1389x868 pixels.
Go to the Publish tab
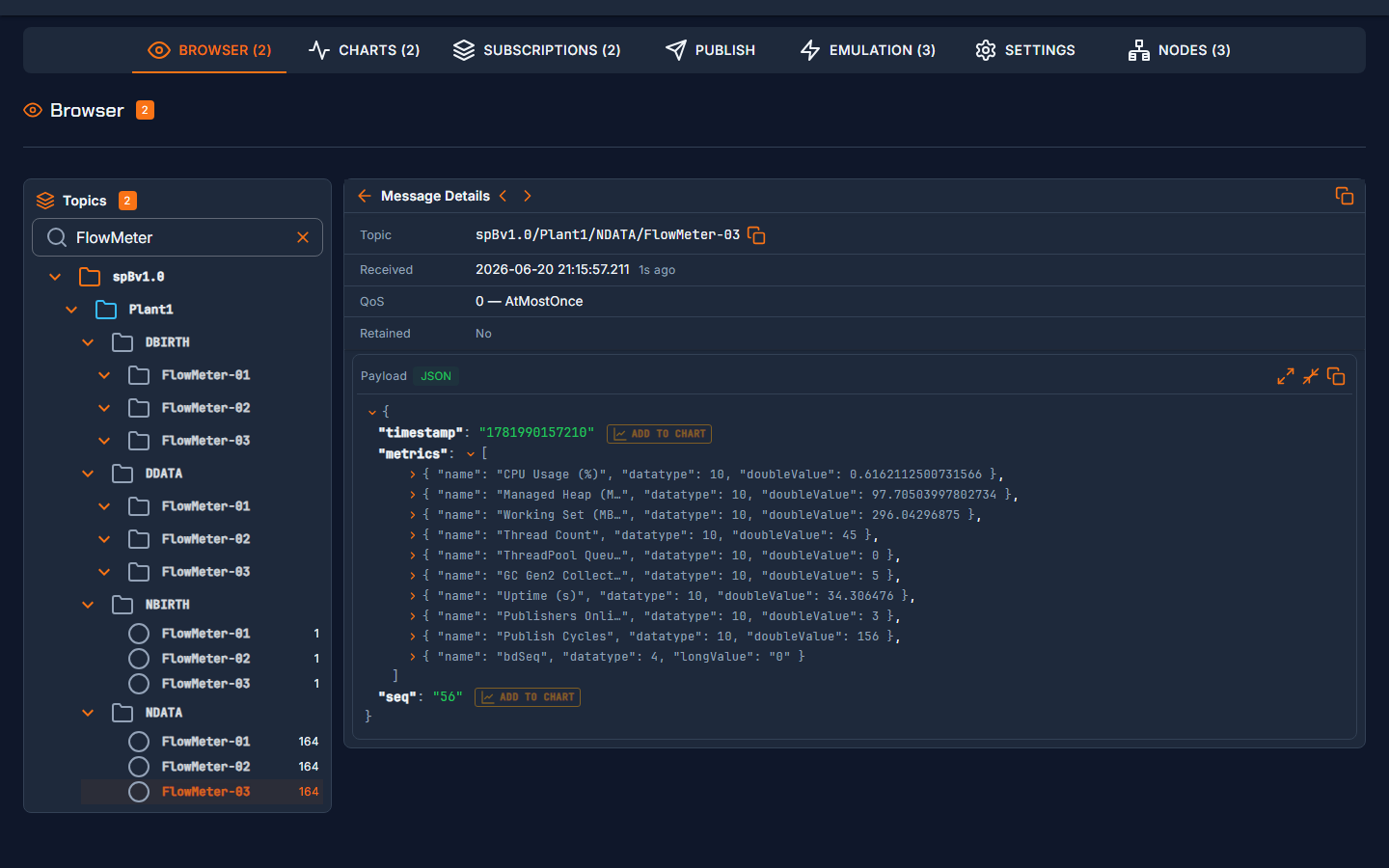[x=710, y=50]
